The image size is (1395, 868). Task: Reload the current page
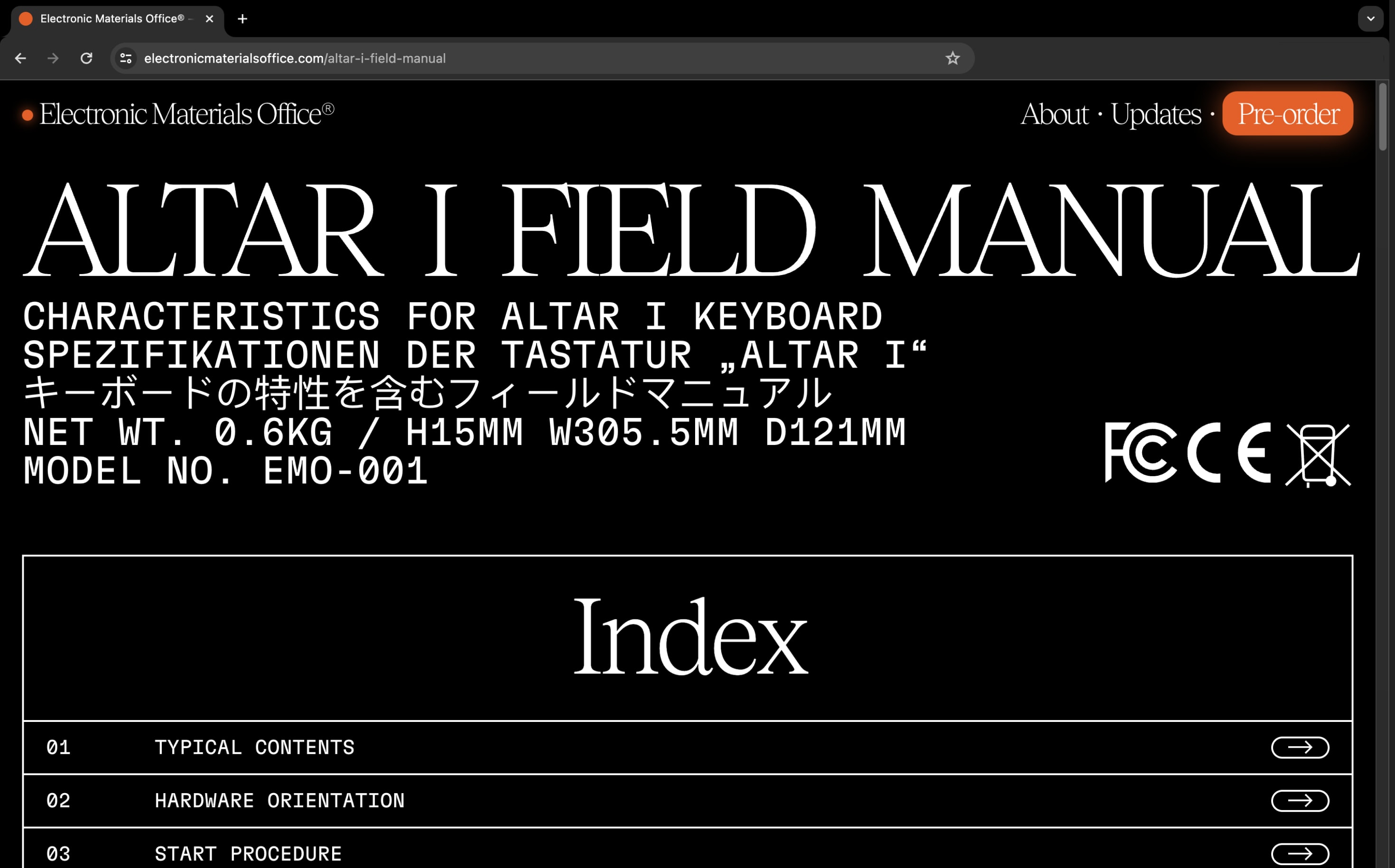click(86, 58)
